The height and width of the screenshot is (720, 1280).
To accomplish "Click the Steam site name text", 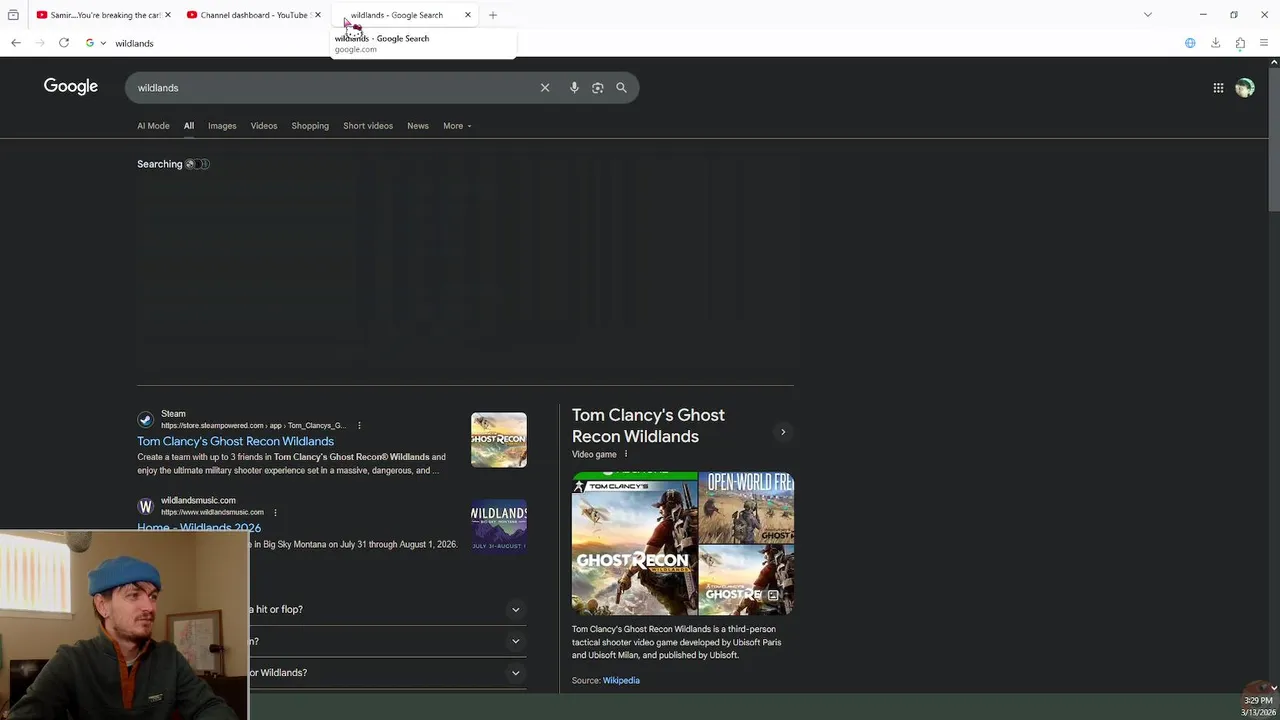I will (173, 413).
